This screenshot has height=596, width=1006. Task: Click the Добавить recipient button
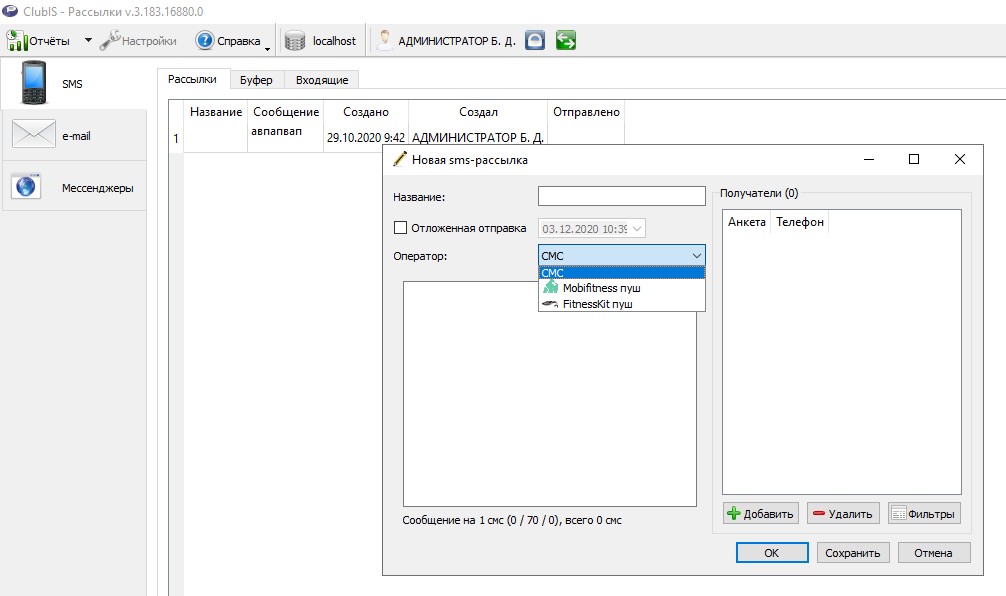pos(761,513)
